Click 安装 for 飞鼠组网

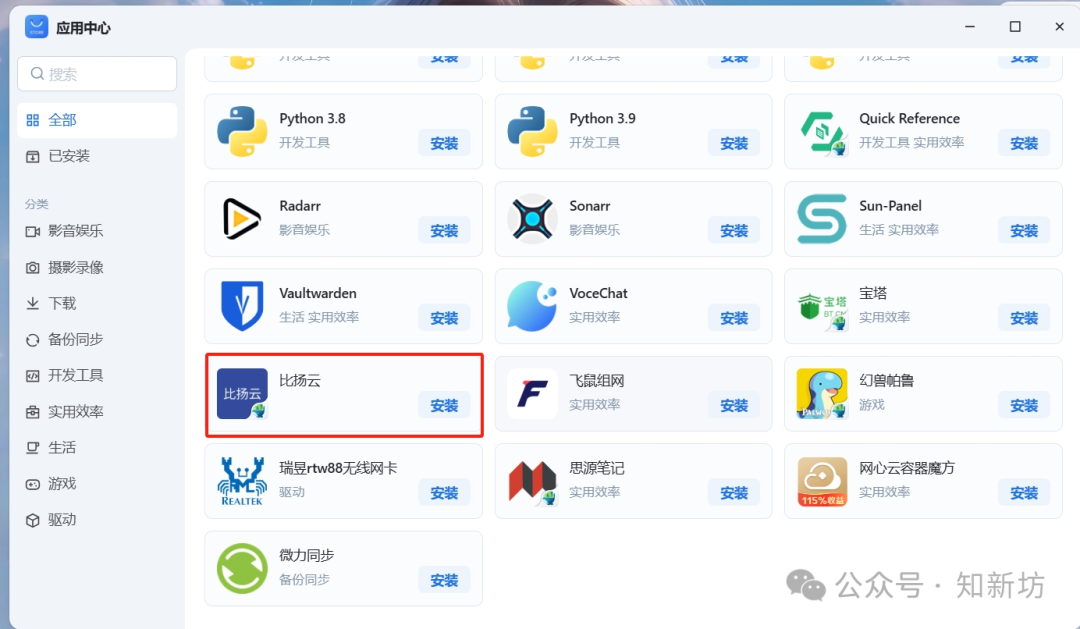click(734, 406)
